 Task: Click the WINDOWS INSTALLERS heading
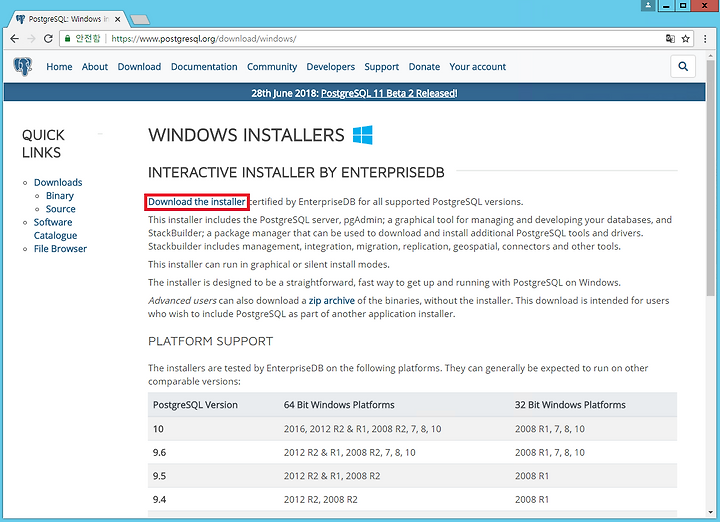pyautogui.click(x=246, y=135)
